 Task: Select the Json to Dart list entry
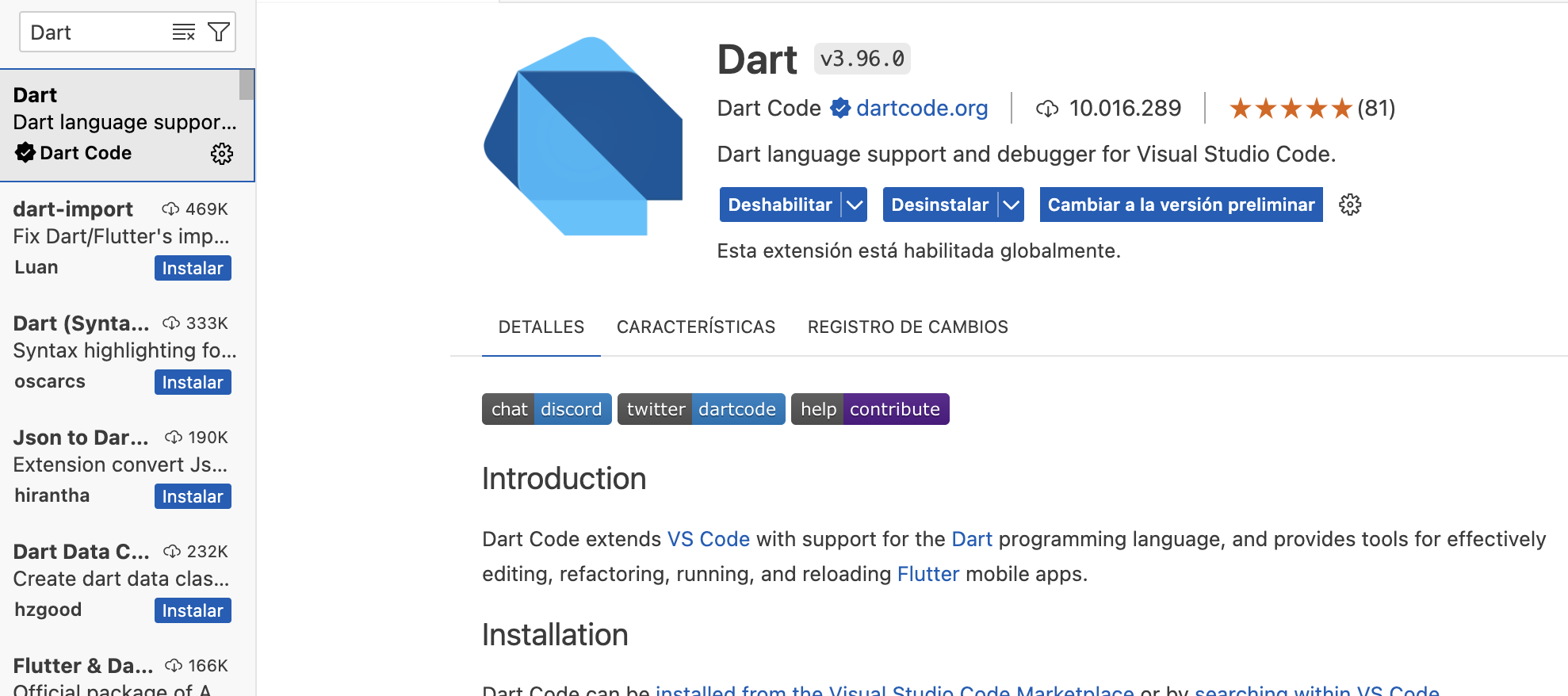click(127, 468)
